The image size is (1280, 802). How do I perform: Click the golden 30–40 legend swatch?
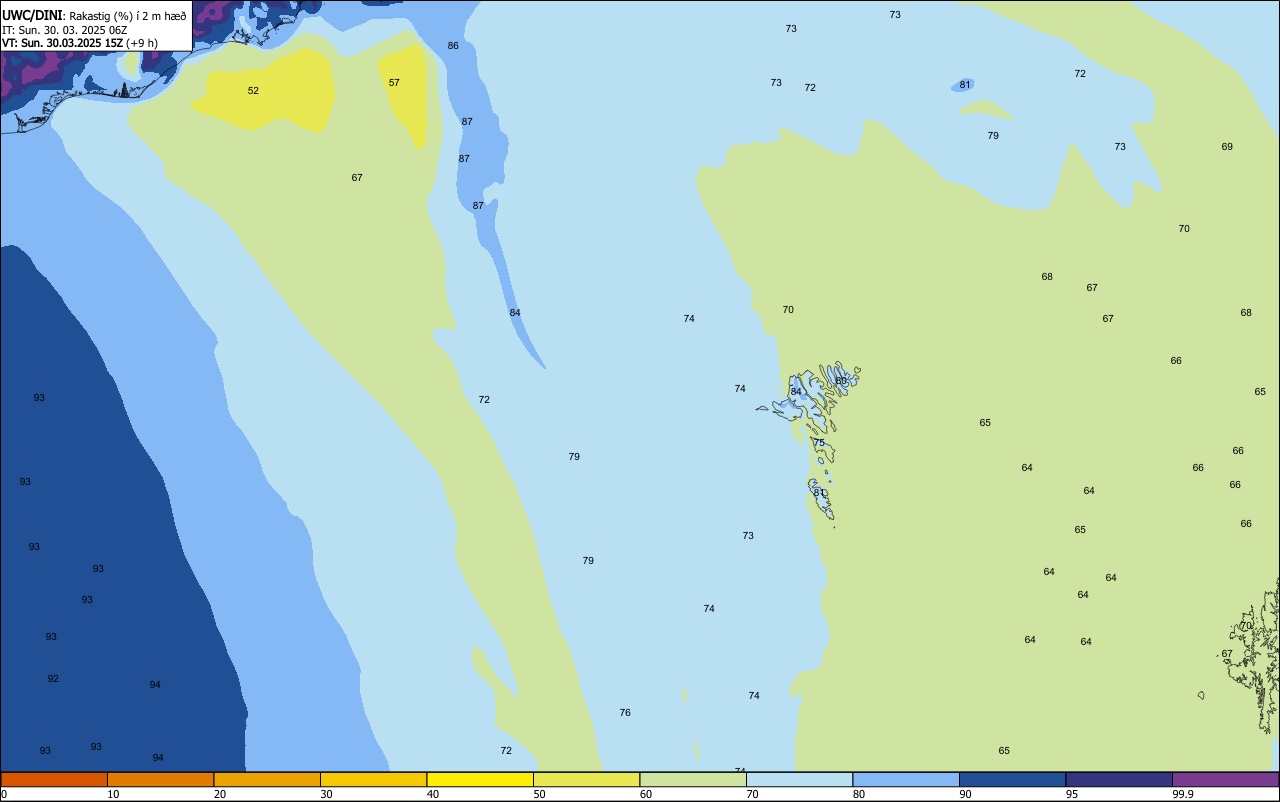pyautogui.click(x=373, y=779)
